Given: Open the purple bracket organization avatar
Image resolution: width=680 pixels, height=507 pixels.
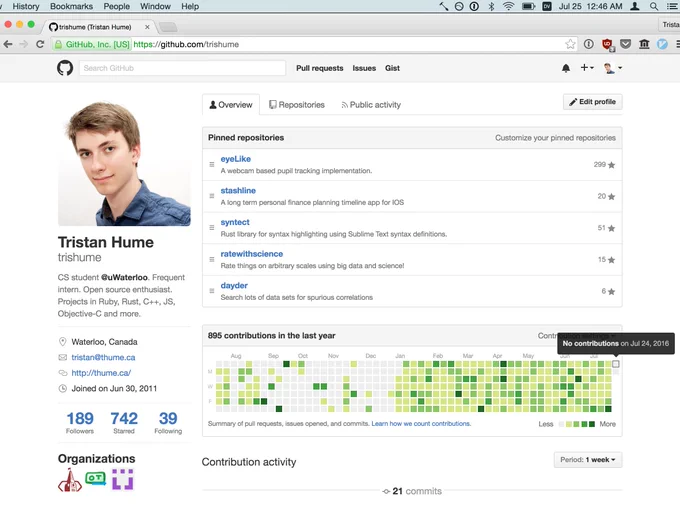Looking at the screenshot, I should 123,479.
